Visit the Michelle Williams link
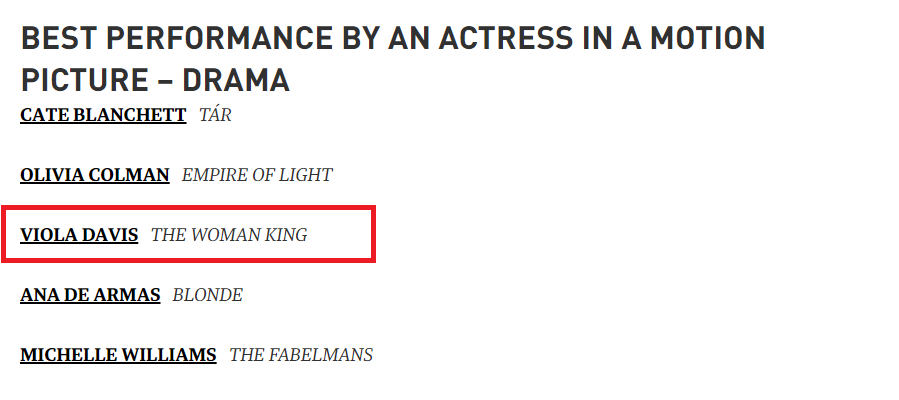 click(x=119, y=355)
